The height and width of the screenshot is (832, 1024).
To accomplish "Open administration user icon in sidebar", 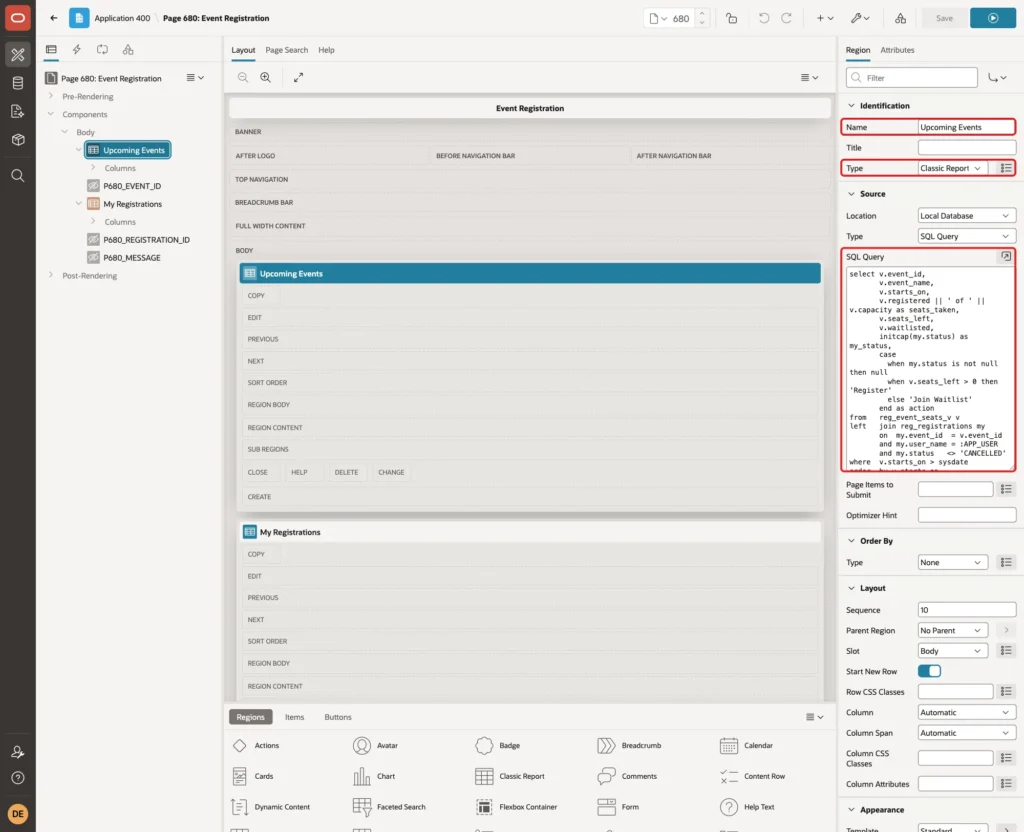I will (x=18, y=752).
